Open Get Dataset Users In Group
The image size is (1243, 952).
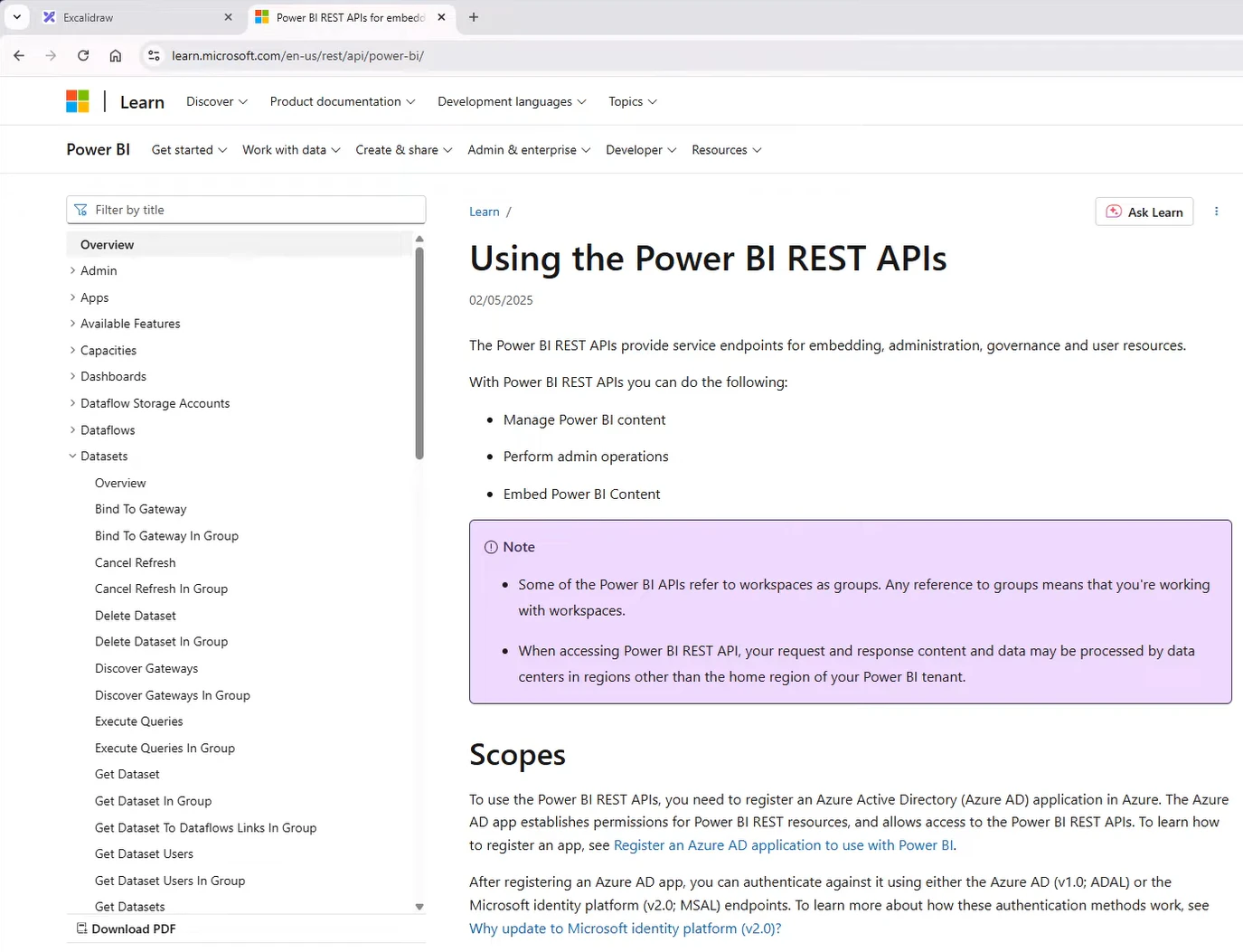coord(170,881)
